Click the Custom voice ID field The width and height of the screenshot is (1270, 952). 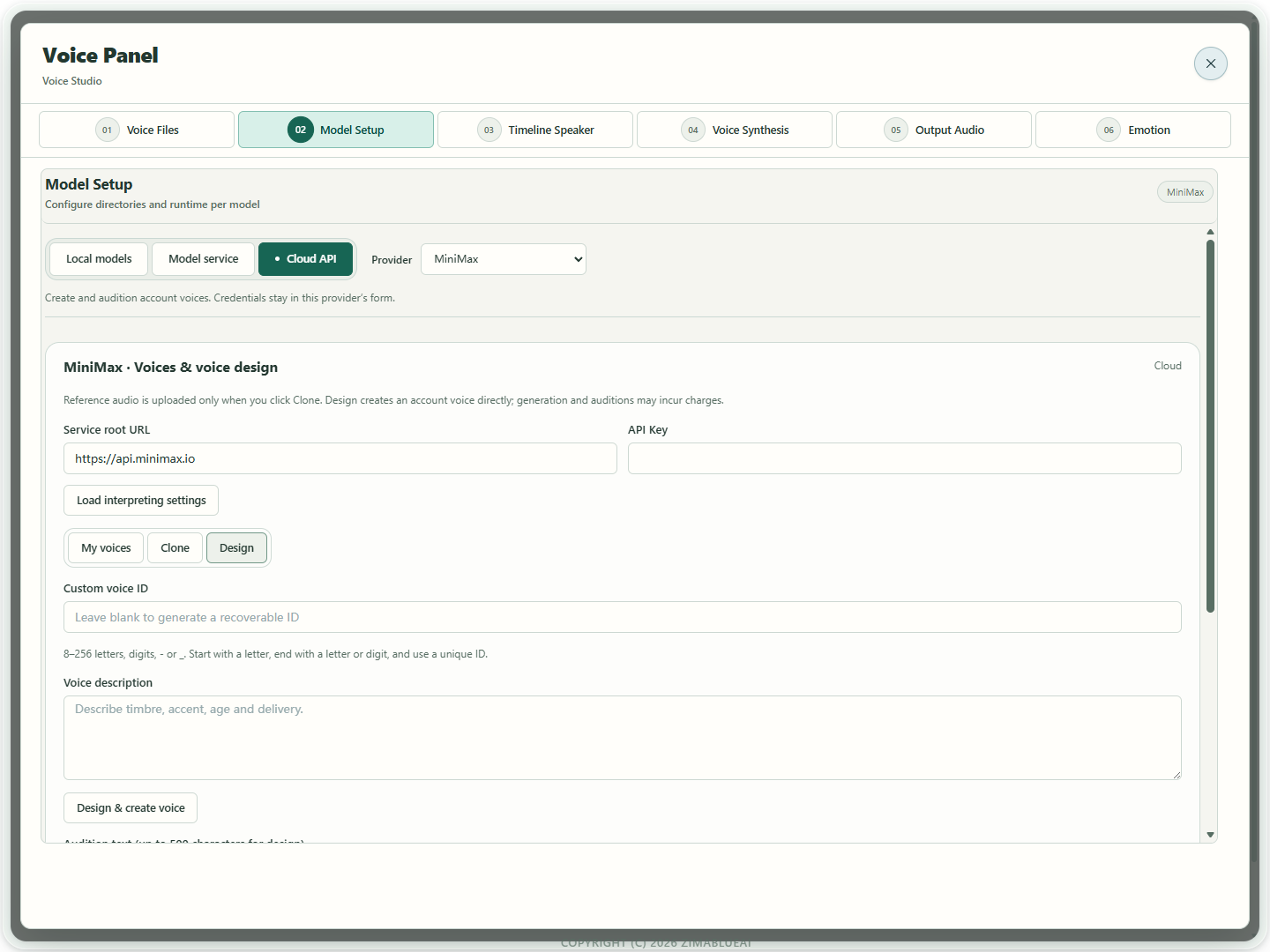coord(623,617)
